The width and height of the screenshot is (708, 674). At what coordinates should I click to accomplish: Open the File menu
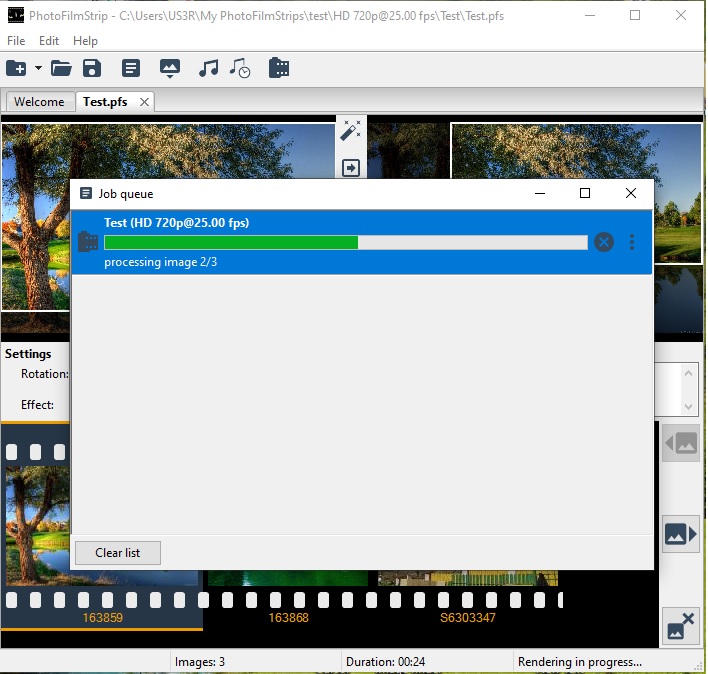tap(16, 41)
